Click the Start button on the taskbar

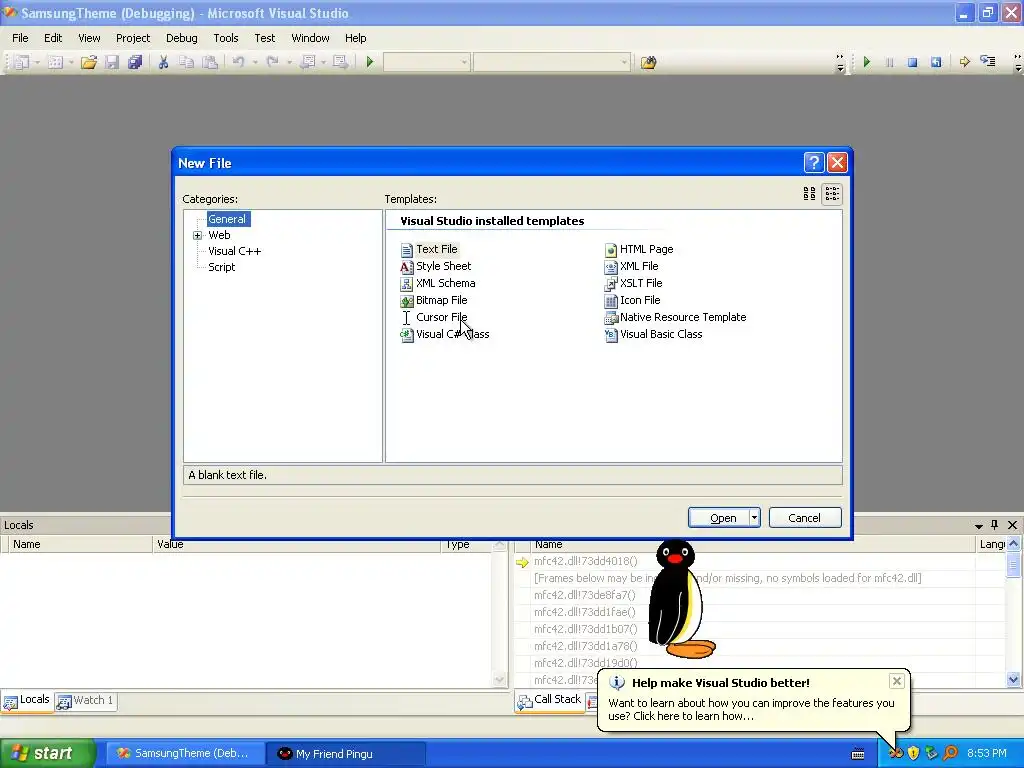48,753
